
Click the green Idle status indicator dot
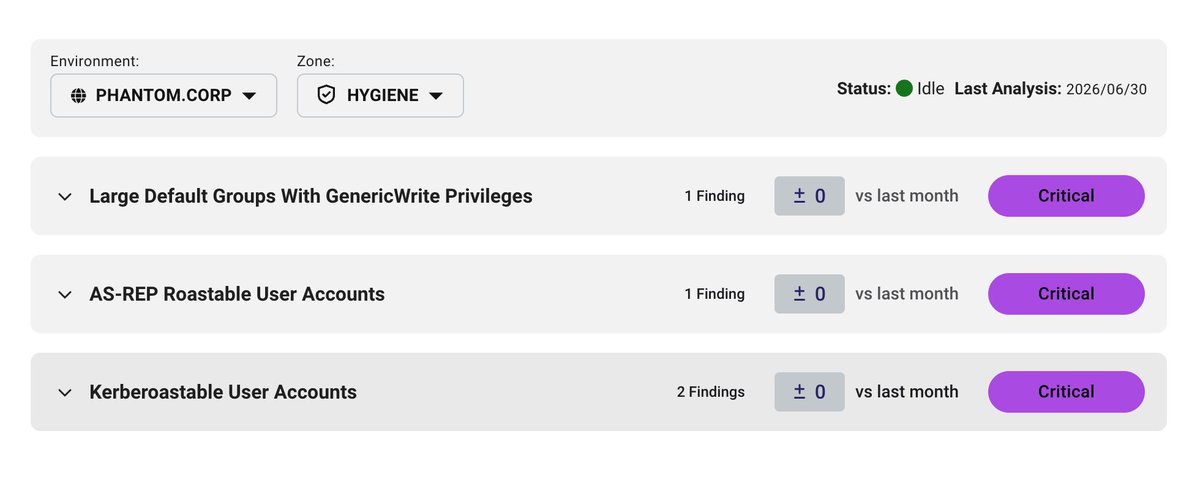[x=904, y=88]
